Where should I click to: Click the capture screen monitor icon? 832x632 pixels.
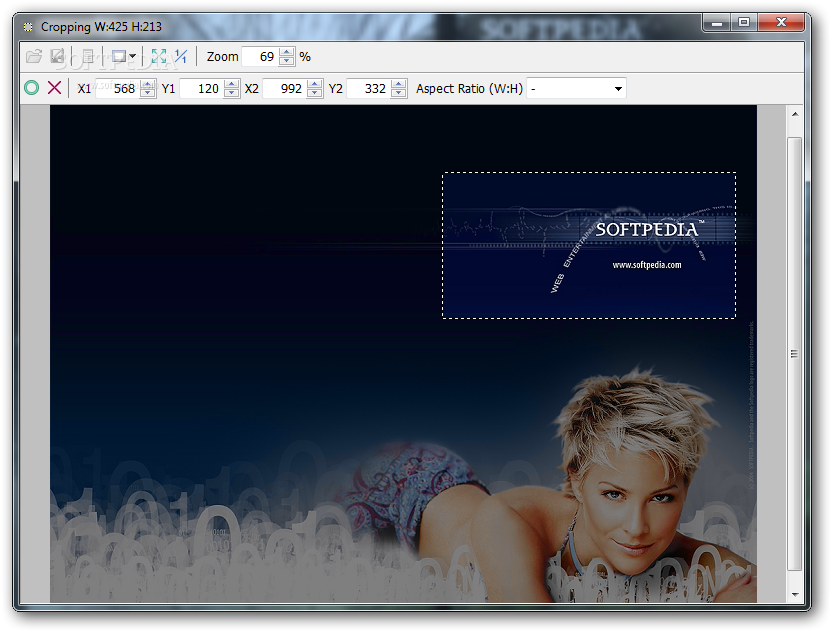[x=119, y=56]
